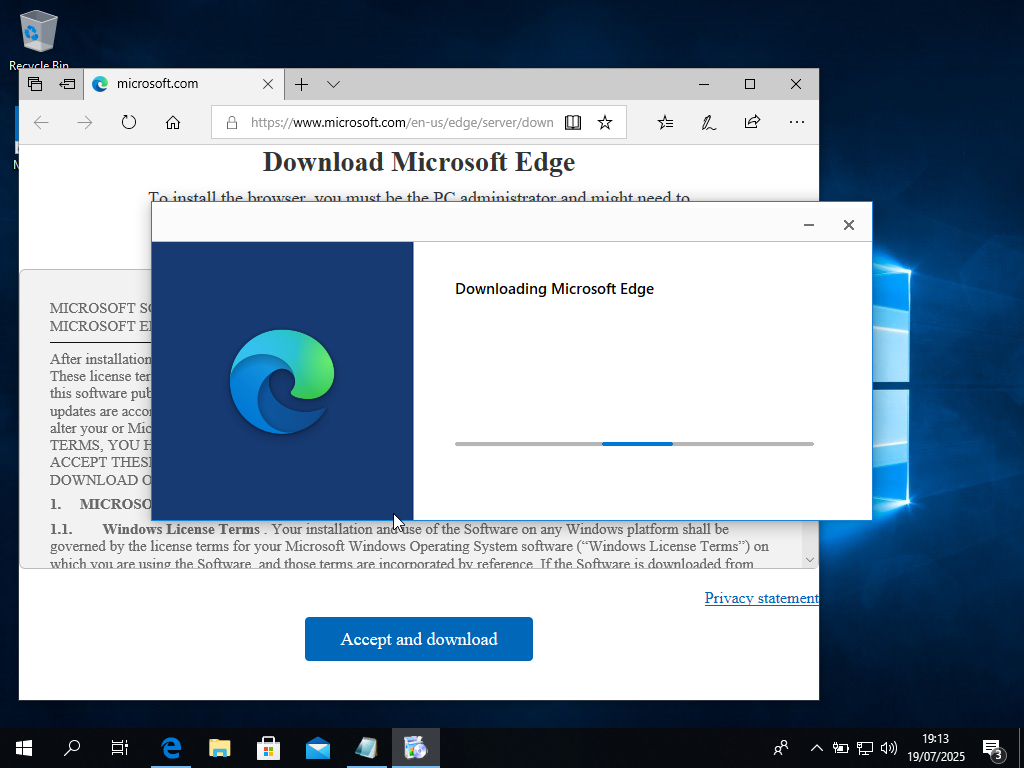Open the More options menu
This screenshot has height=768, width=1024.
point(797,122)
